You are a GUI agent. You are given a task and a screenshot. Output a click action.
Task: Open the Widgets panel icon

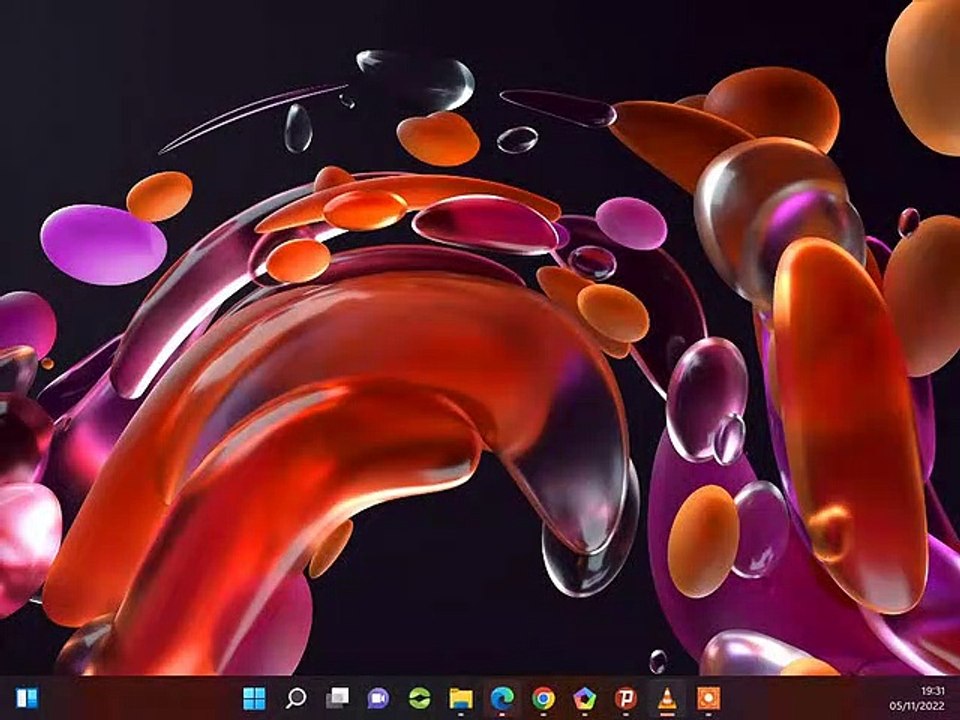27,698
